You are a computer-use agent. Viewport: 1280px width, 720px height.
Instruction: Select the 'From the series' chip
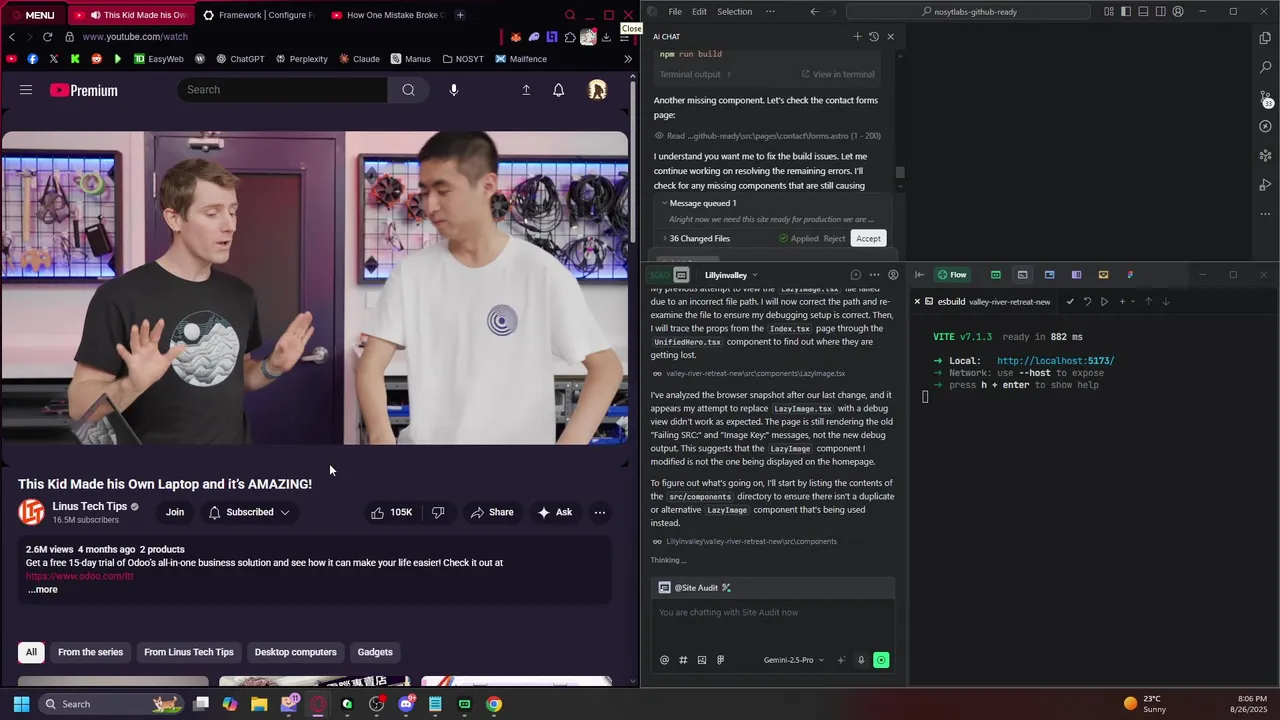[90, 652]
